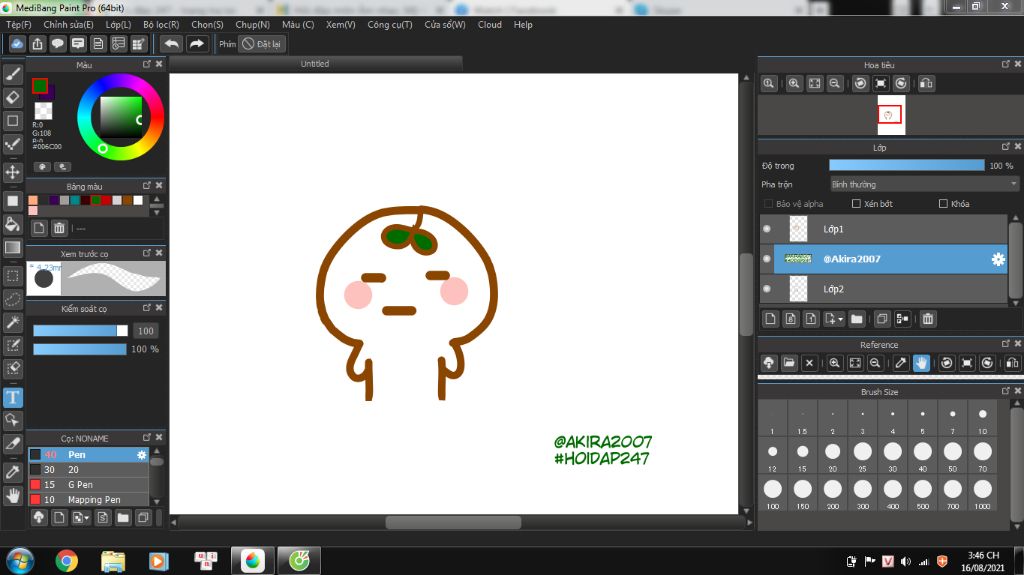Select the Brush tool in left toolbar
The height and width of the screenshot is (575, 1024).
click(x=13, y=74)
